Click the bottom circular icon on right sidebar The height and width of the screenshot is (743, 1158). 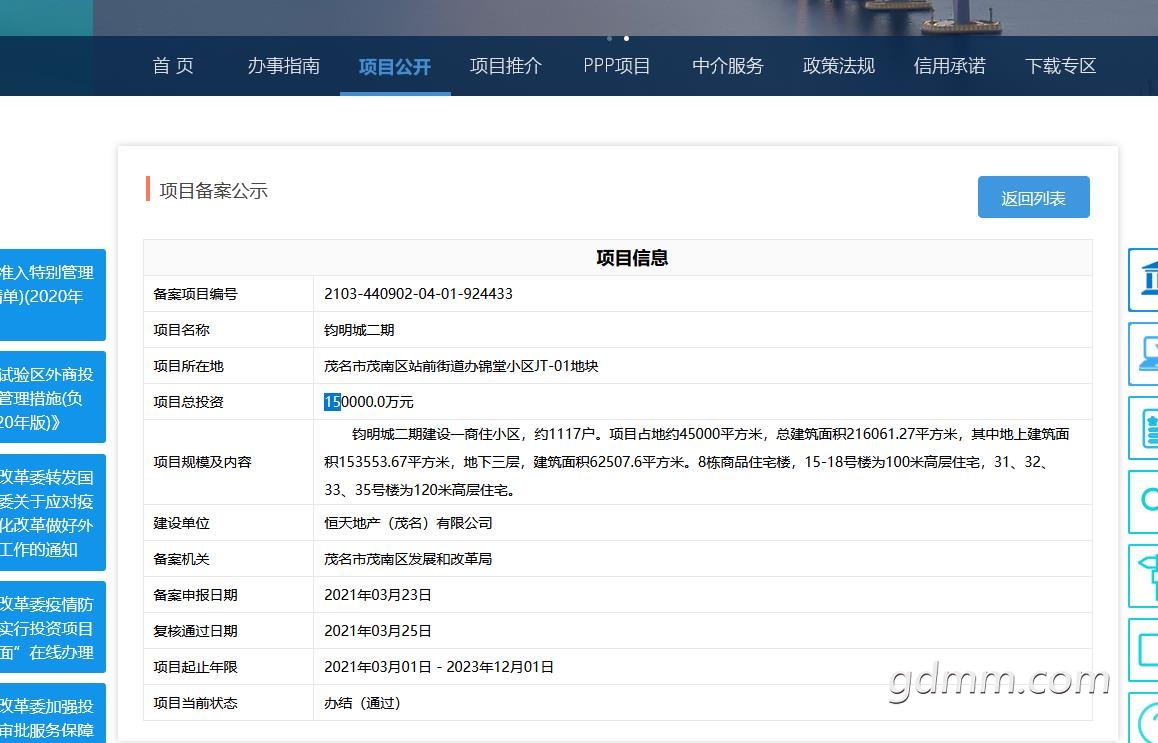point(1143,718)
